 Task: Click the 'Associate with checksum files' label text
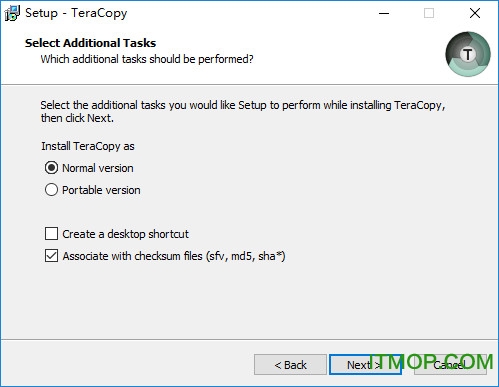point(174,256)
